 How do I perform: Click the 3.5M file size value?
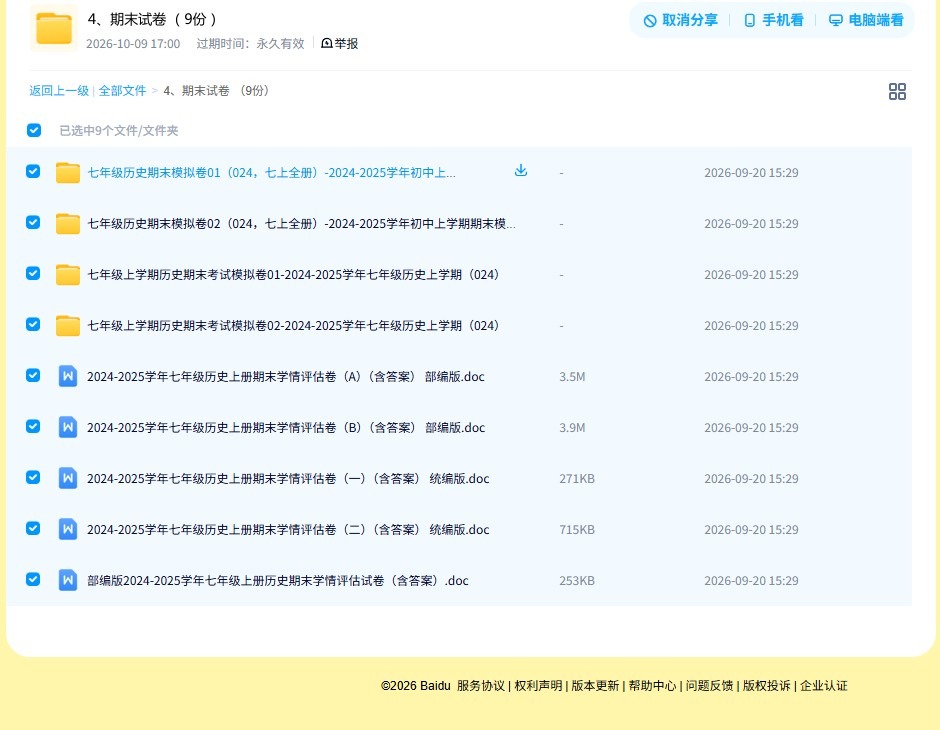(572, 376)
